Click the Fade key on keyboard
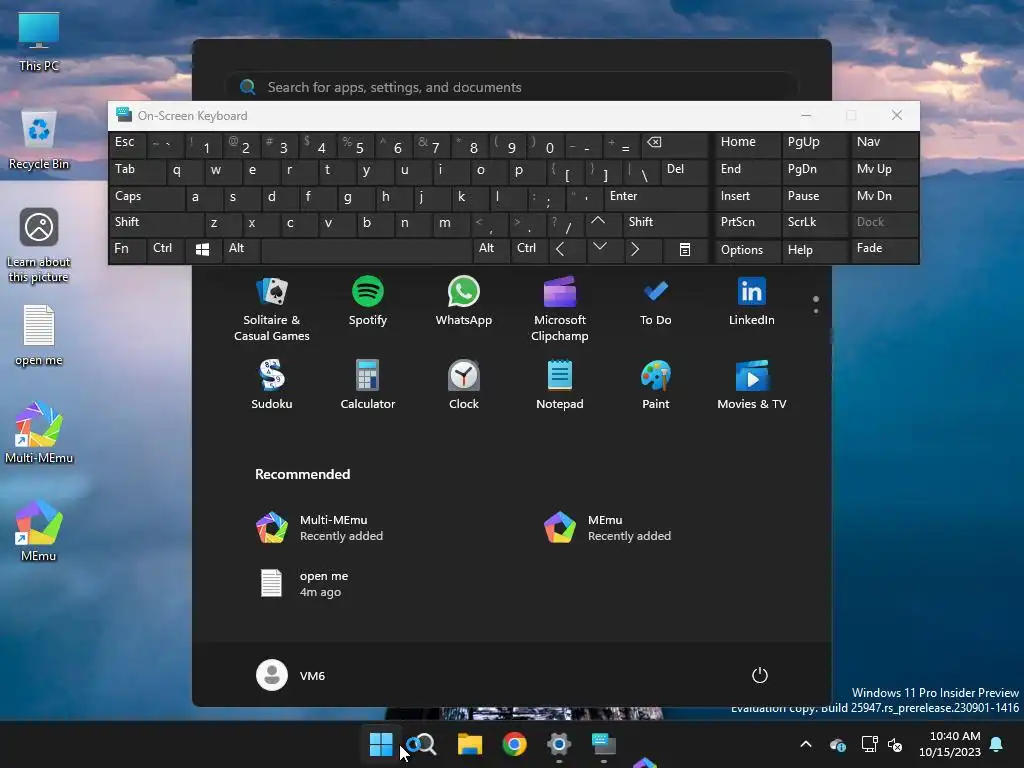Screen dimensions: 1024x768 [x=884, y=249]
